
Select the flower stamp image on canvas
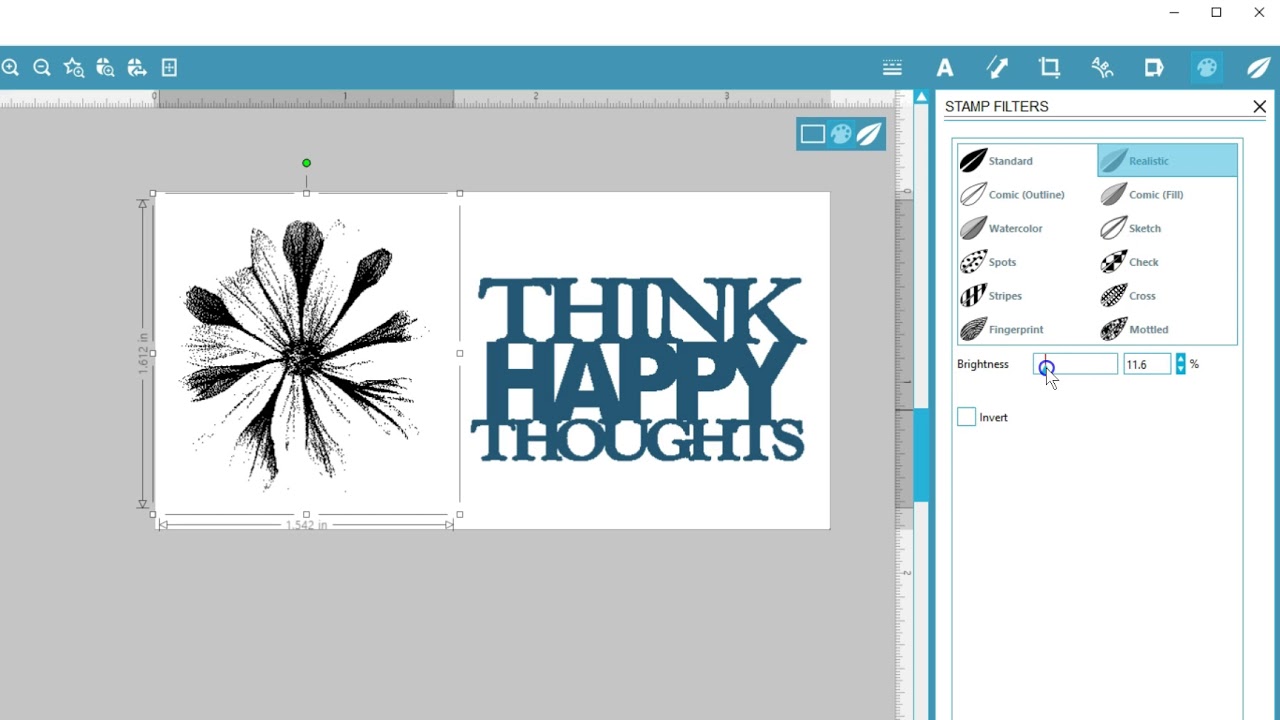304,353
